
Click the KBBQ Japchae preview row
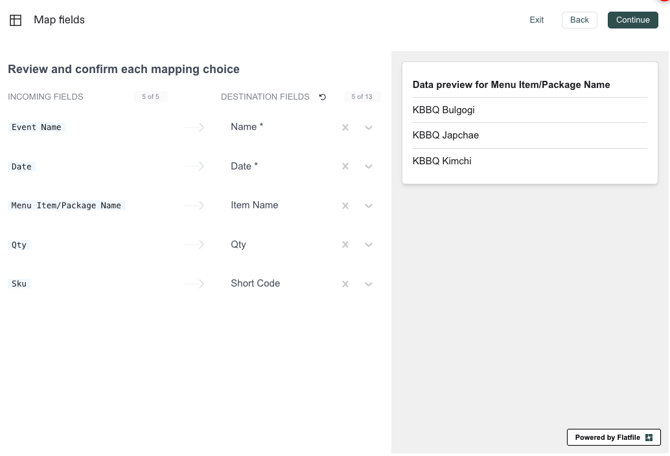click(x=446, y=135)
